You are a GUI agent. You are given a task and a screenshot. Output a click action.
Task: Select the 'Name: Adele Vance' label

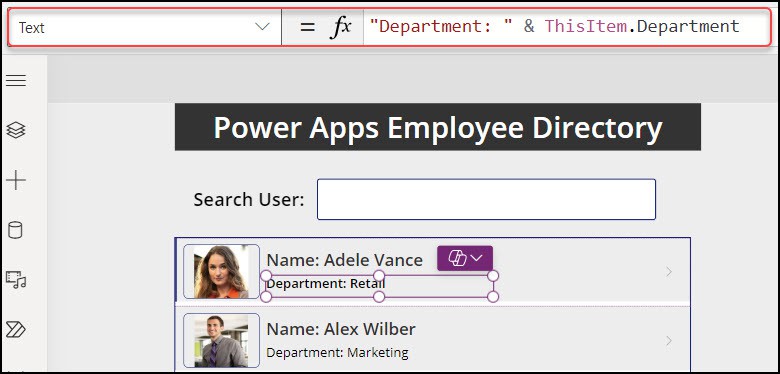345,260
